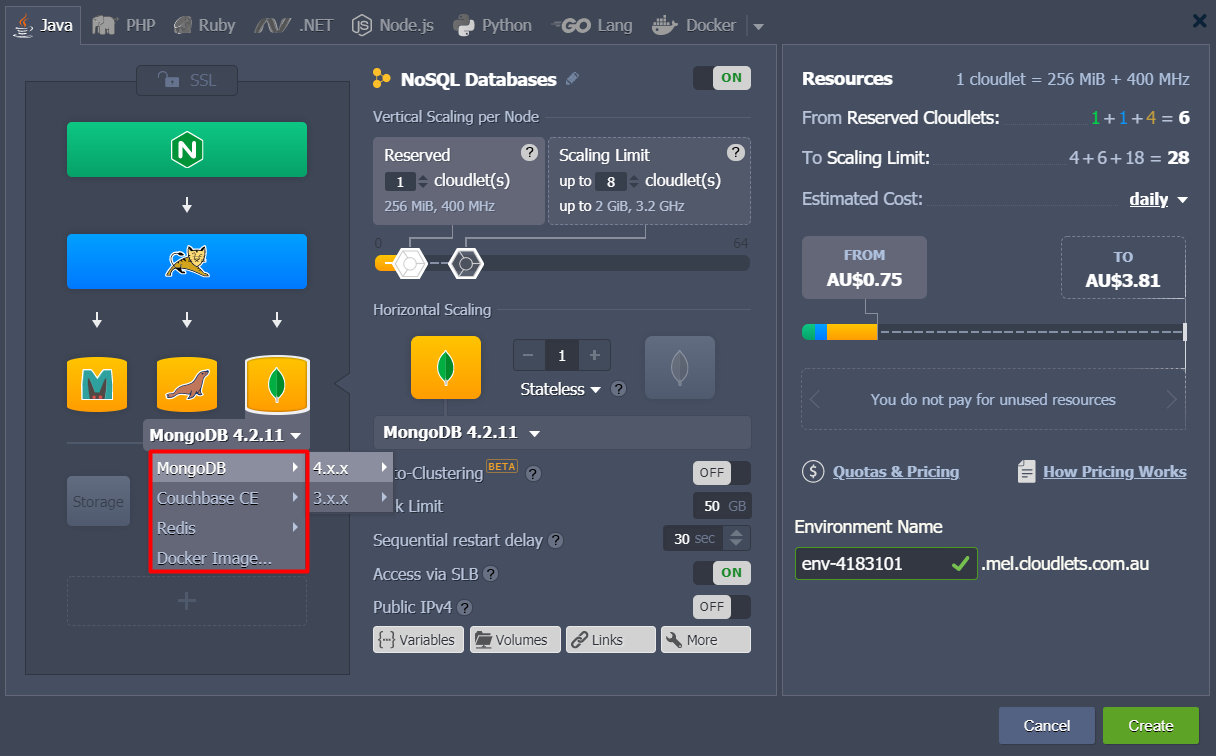Open the More button
This screenshot has height=756, width=1216.
[706, 640]
